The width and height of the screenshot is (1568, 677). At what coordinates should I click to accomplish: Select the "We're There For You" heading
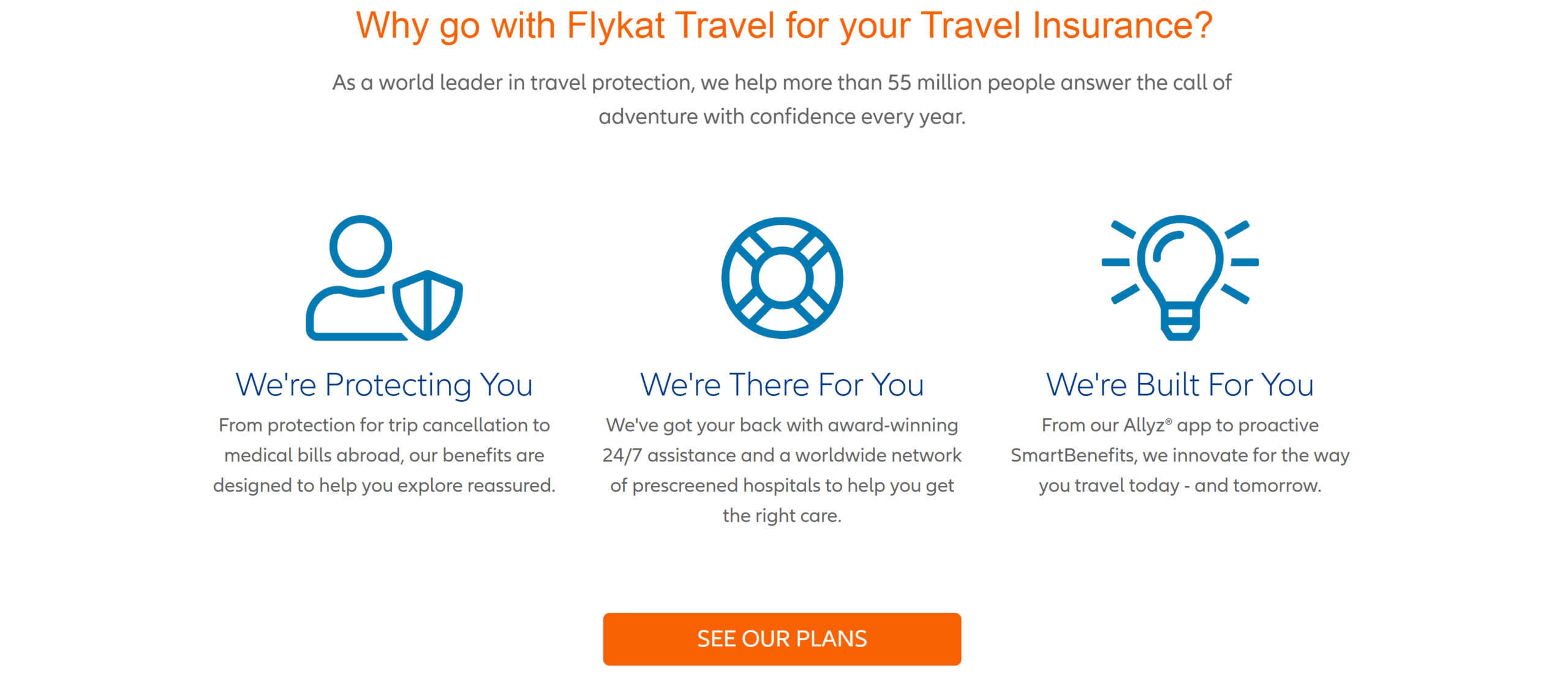(x=782, y=385)
